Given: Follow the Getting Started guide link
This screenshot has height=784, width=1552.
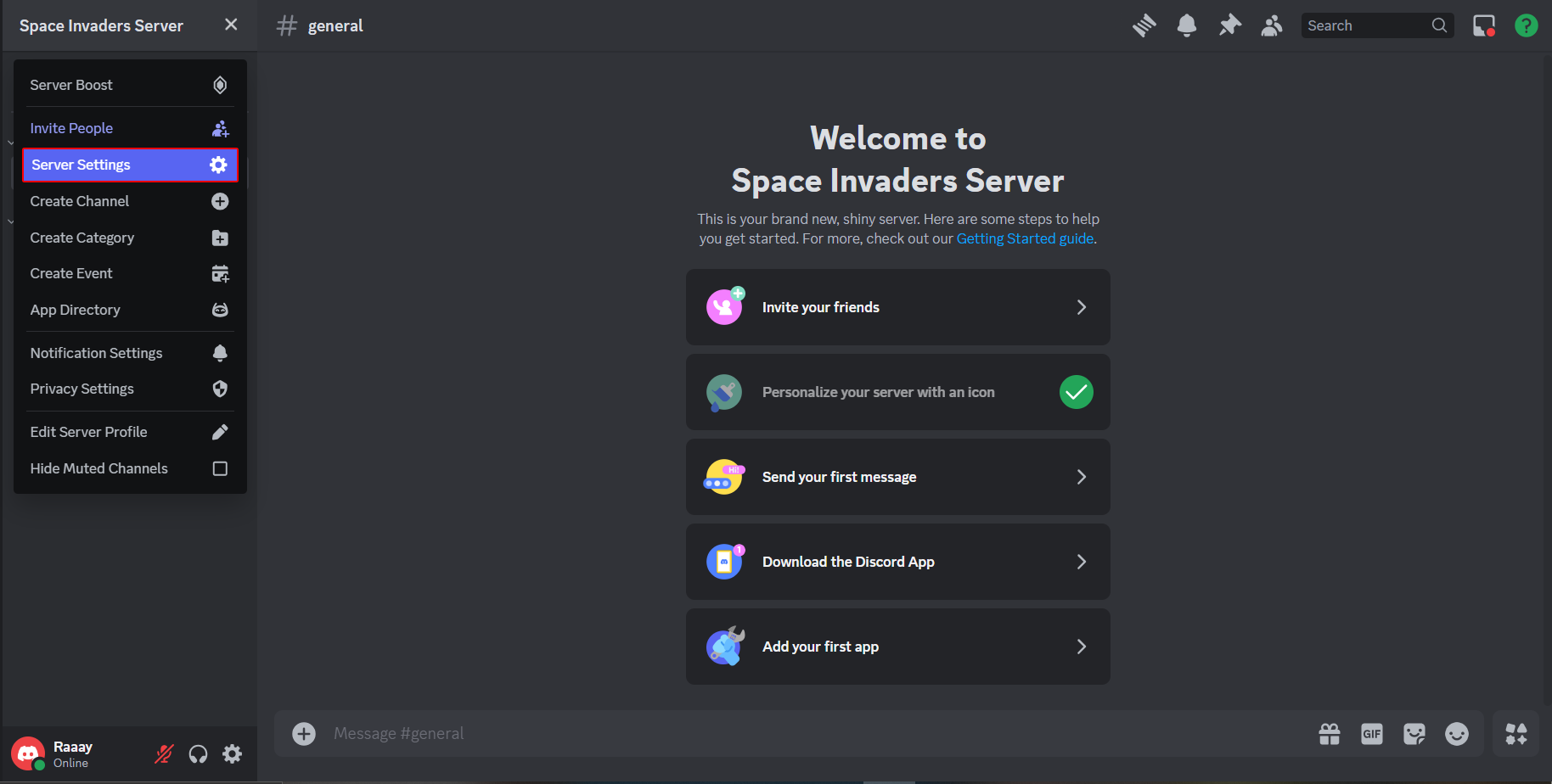Looking at the screenshot, I should click(x=1025, y=238).
